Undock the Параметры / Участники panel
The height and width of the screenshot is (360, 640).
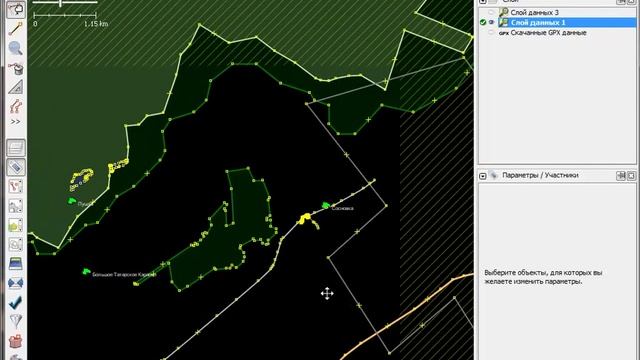621,176
